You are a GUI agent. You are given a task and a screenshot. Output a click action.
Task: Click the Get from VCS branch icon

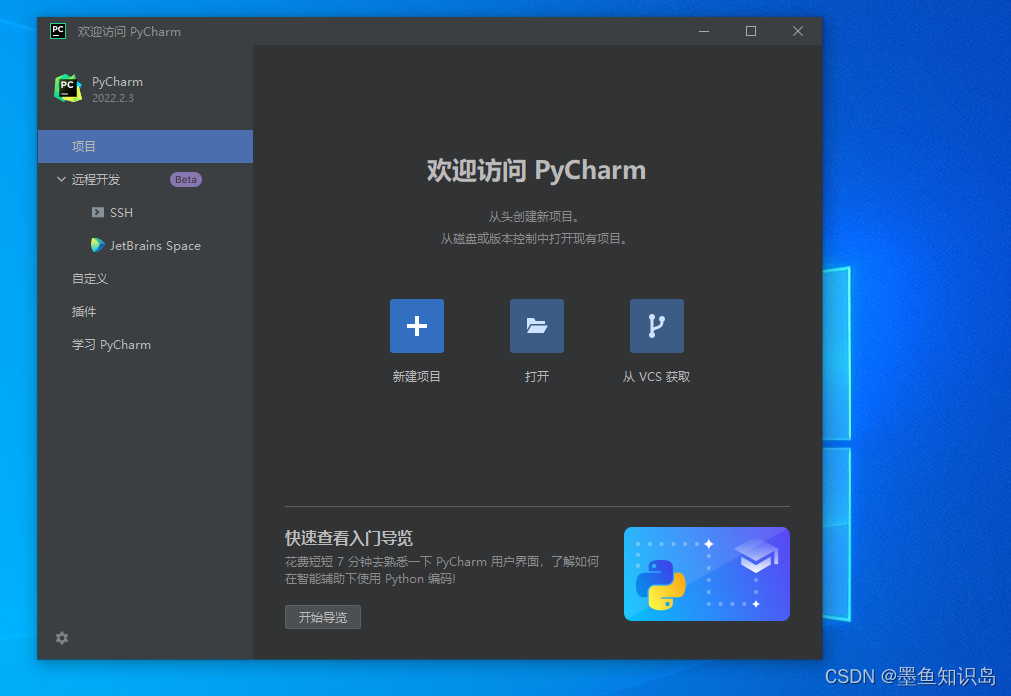(x=656, y=326)
